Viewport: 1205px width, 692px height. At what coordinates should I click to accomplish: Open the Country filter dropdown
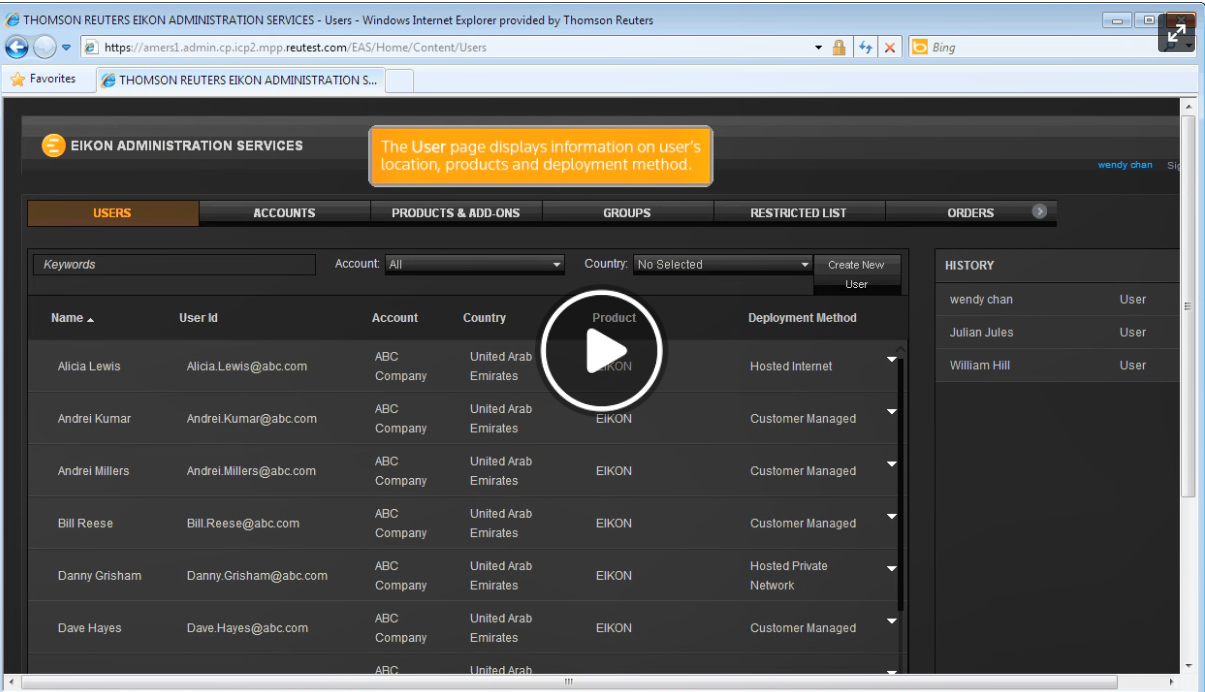coord(722,265)
